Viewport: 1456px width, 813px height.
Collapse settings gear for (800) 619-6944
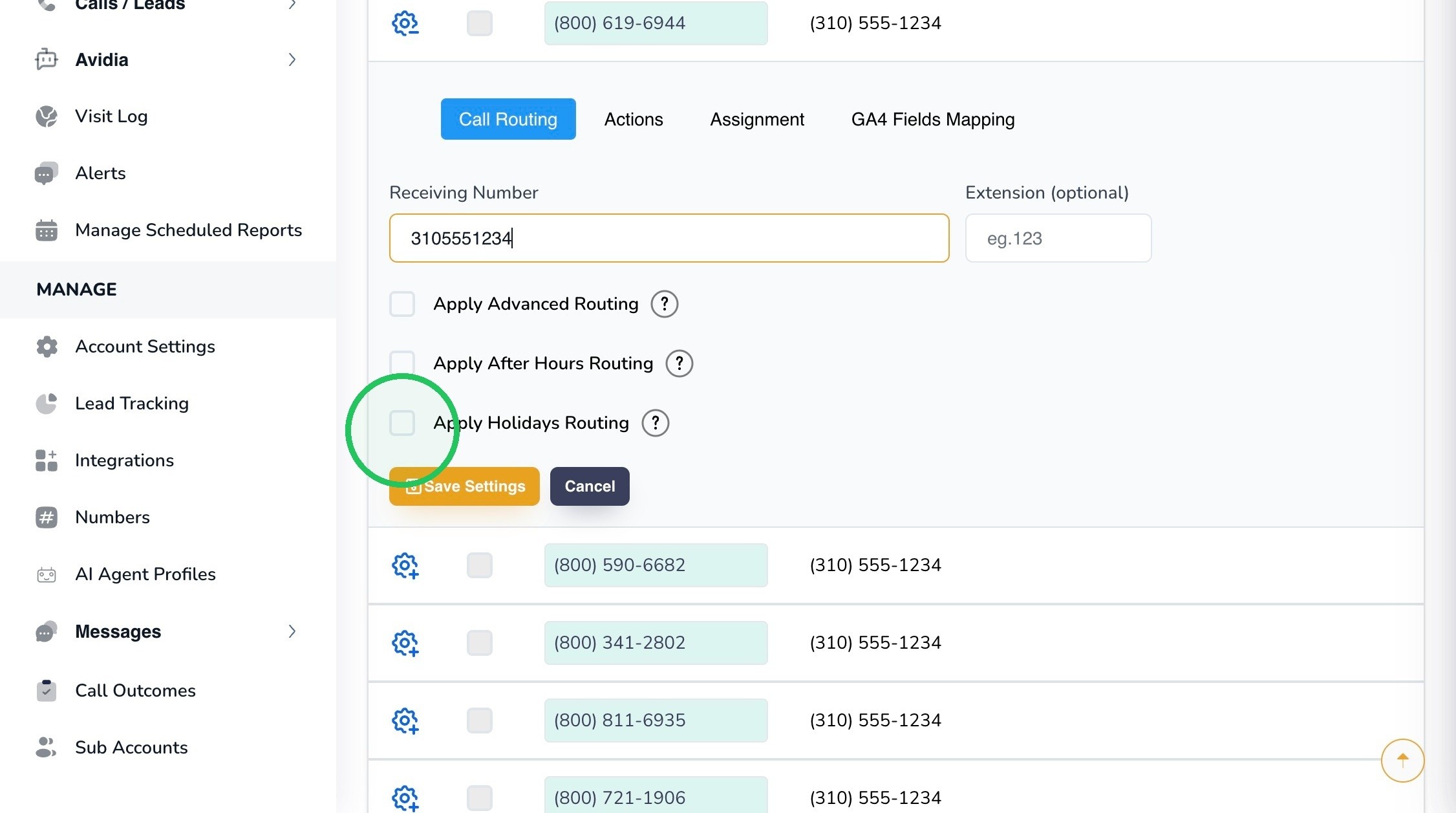(x=405, y=23)
